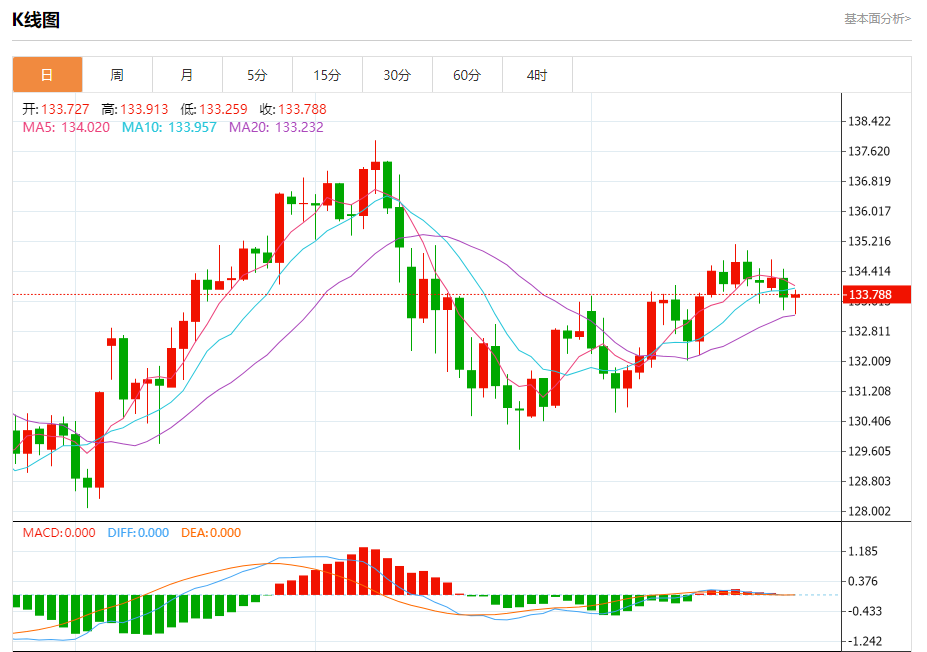927x652 pixels.
Task: Click the 0.376 MACD axis label
Action: pyautogui.click(x=863, y=582)
